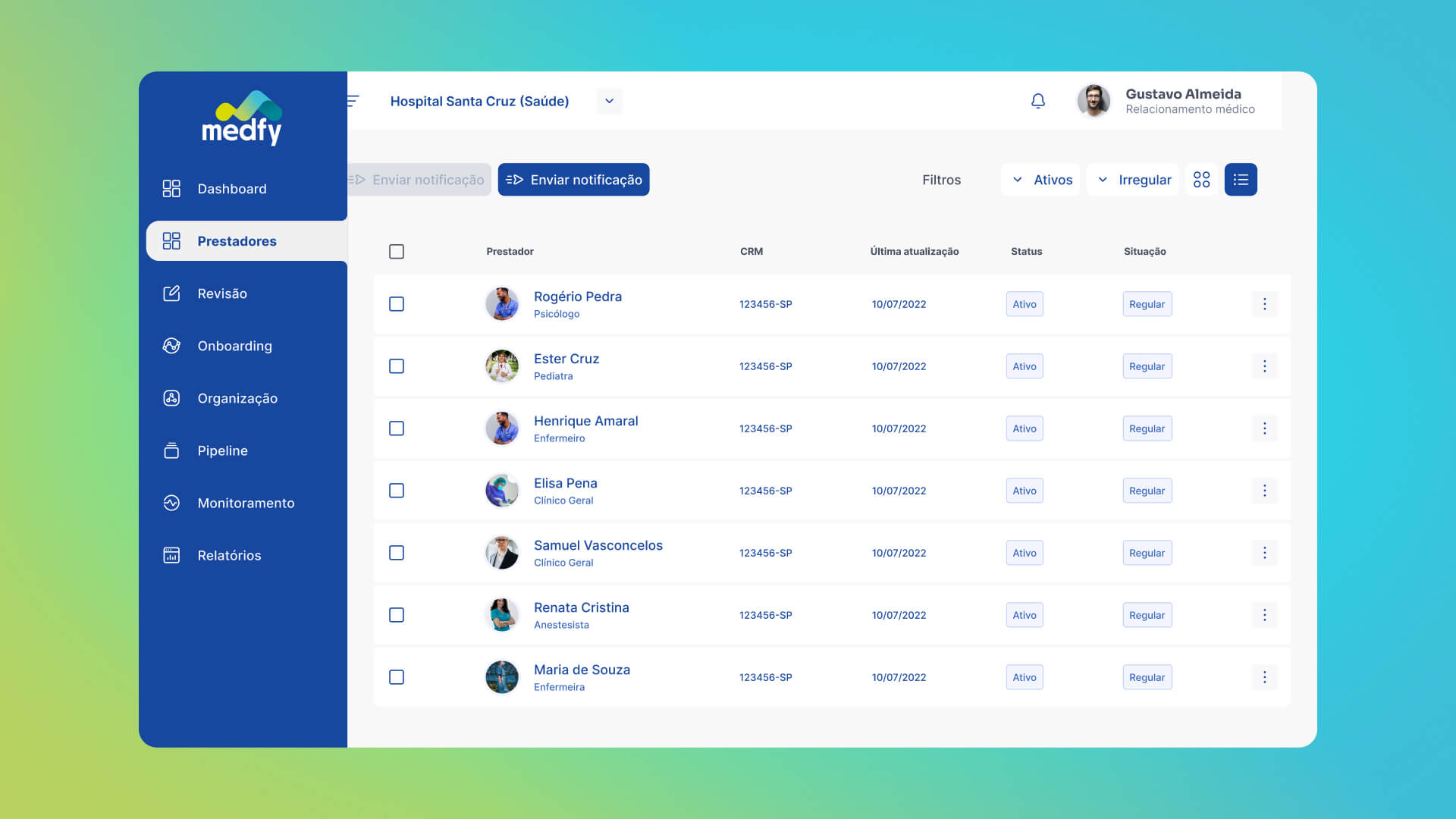Switch to list view icon
This screenshot has height=819, width=1456.
click(x=1241, y=180)
